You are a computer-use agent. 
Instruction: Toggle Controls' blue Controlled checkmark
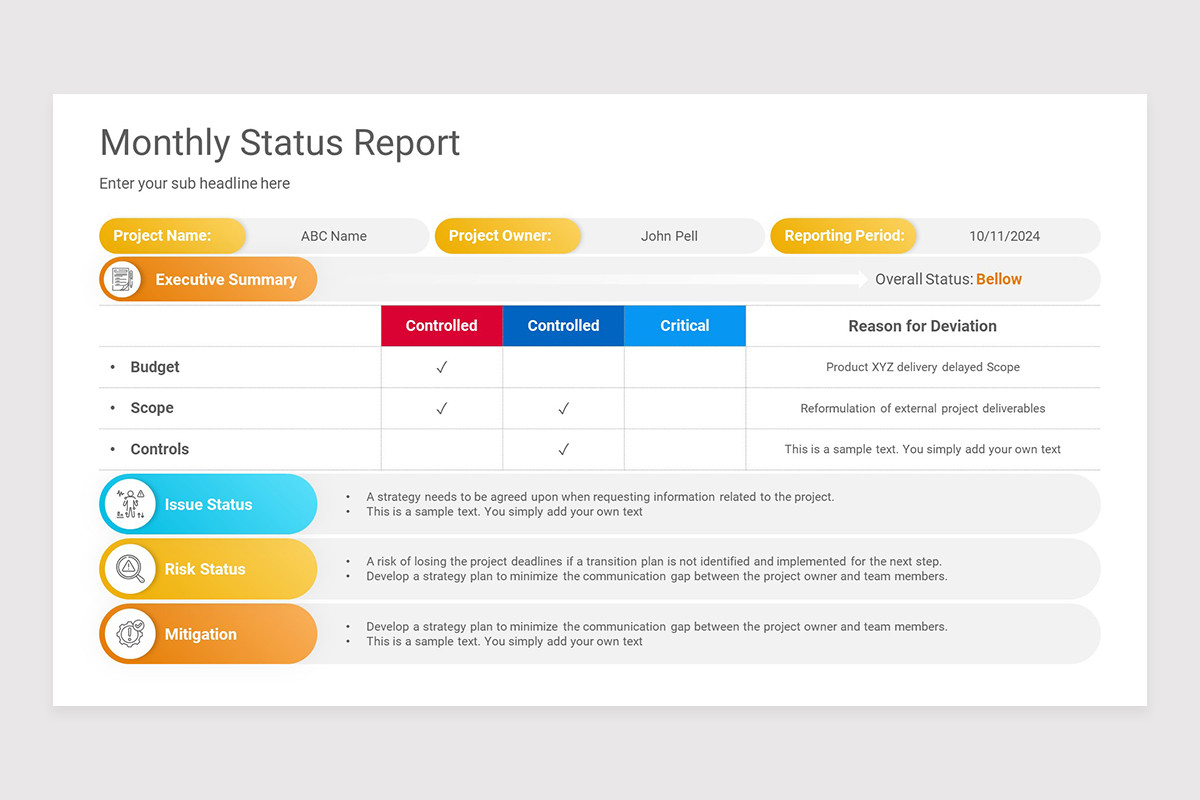(563, 449)
